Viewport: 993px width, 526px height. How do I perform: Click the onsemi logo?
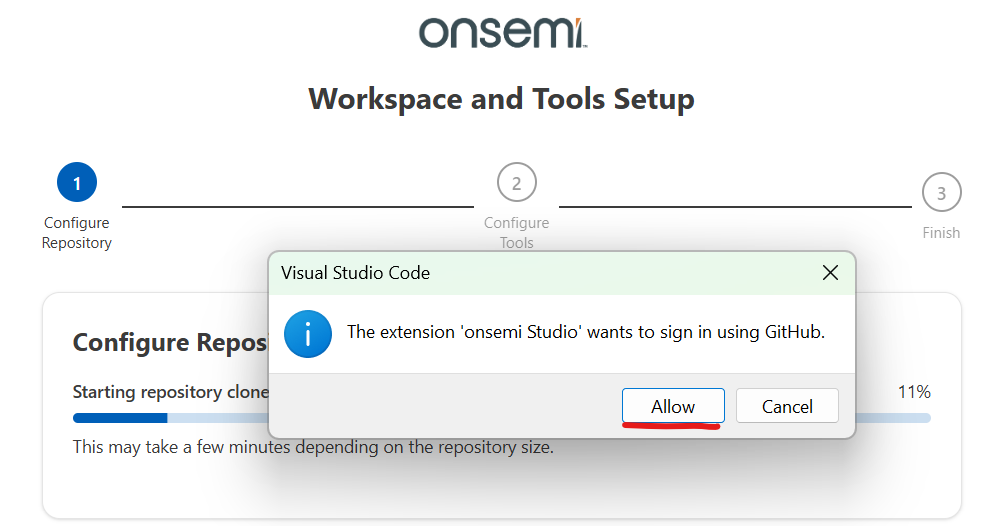[x=502, y=32]
